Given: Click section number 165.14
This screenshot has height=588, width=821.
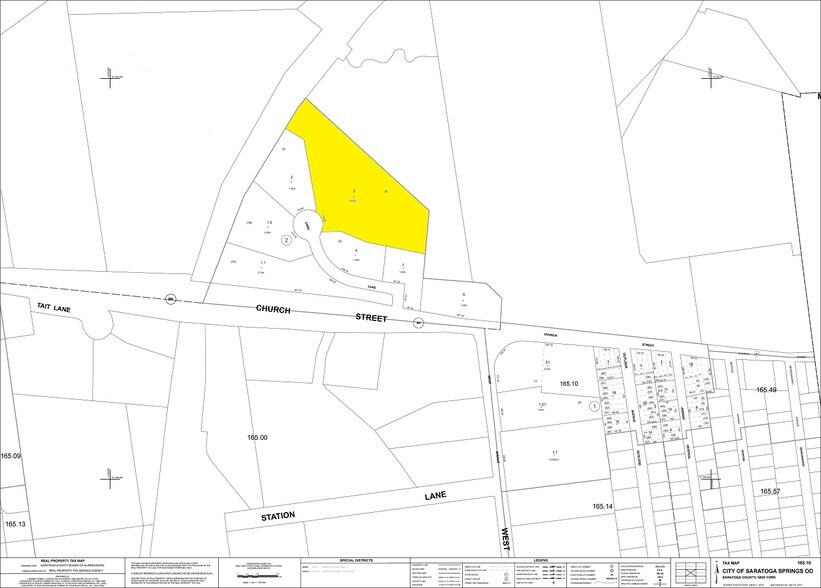Looking at the screenshot, I should point(606,508).
